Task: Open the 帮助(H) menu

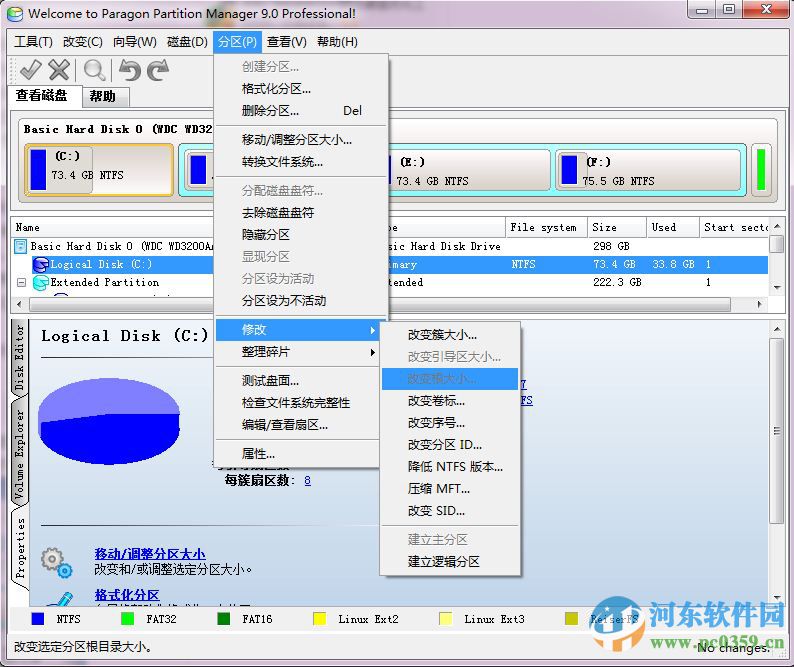Action: coord(337,42)
